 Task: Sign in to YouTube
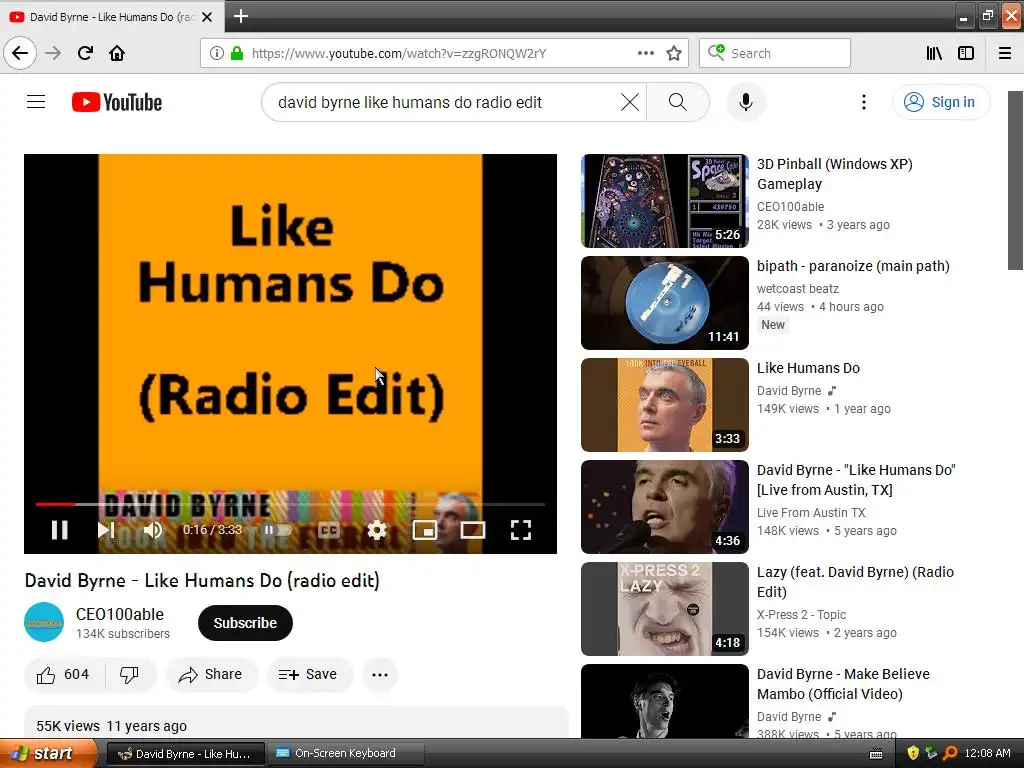(x=940, y=102)
